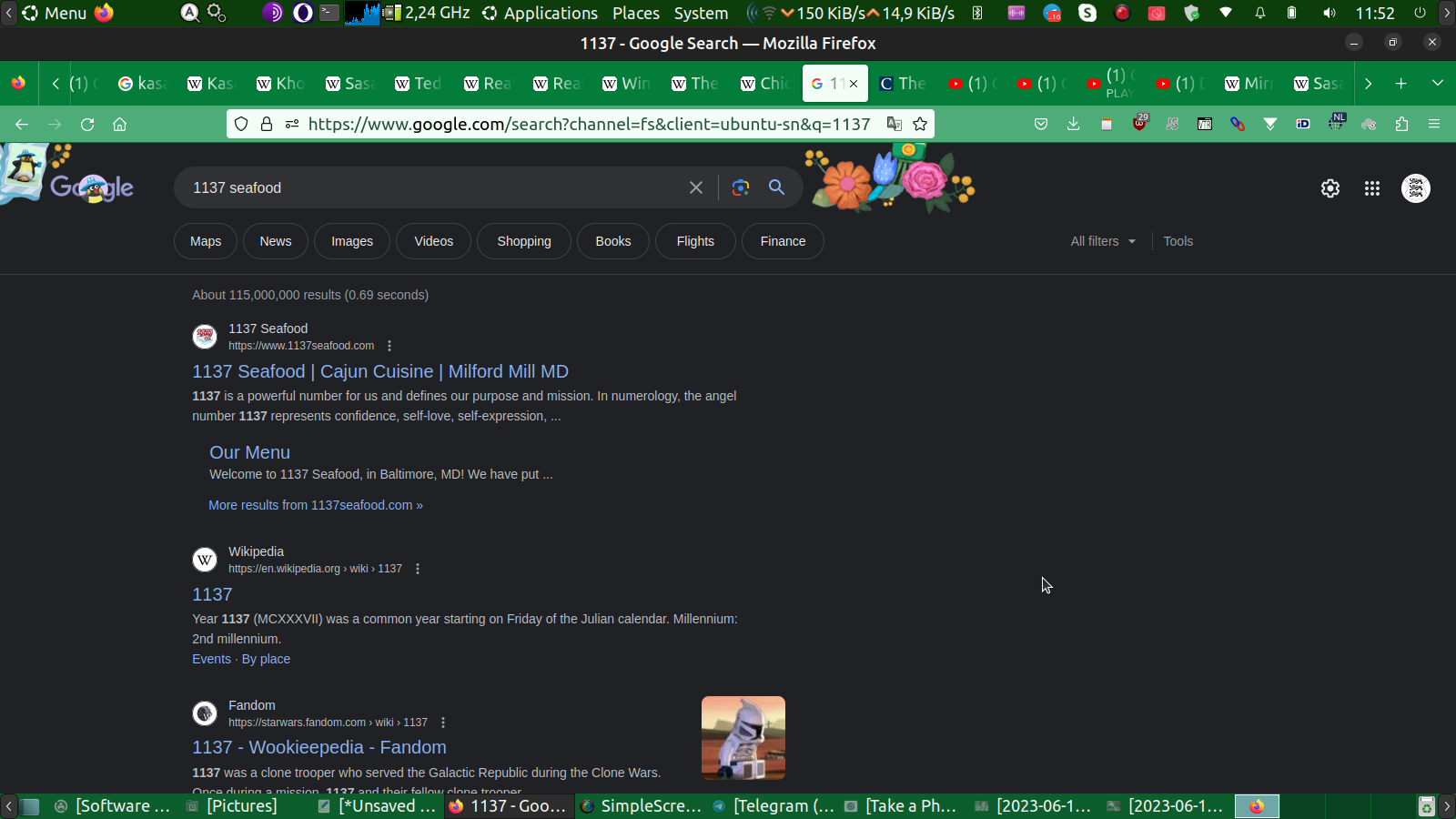List all open tabs
The image size is (1456, 819).
(1438, 84)
